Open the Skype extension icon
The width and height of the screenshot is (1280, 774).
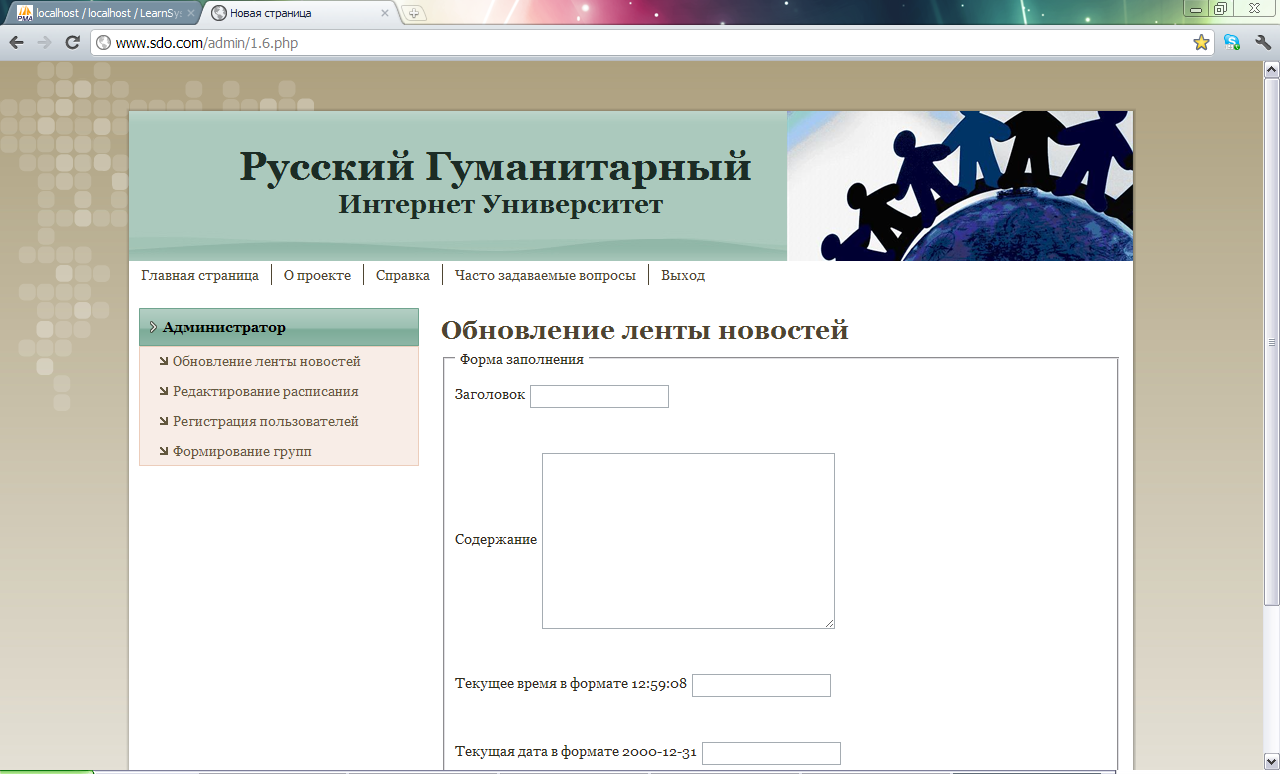(x=1232, y=42)
